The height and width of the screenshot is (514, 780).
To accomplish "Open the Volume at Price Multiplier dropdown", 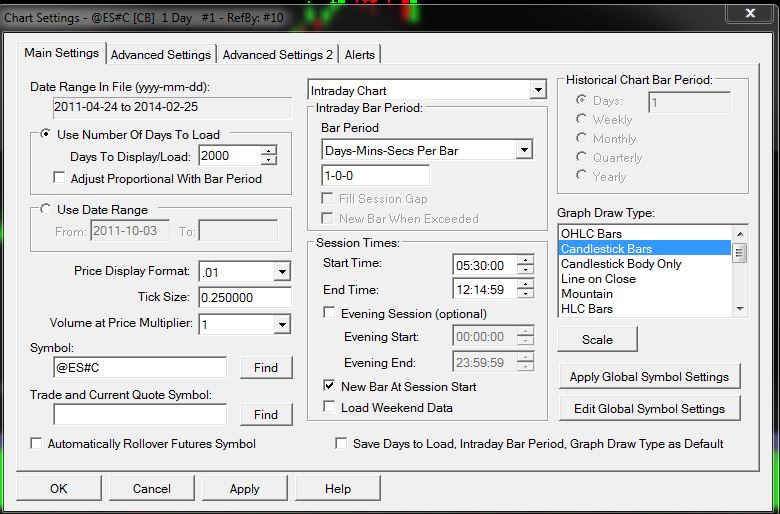I will tap(282, 325).
